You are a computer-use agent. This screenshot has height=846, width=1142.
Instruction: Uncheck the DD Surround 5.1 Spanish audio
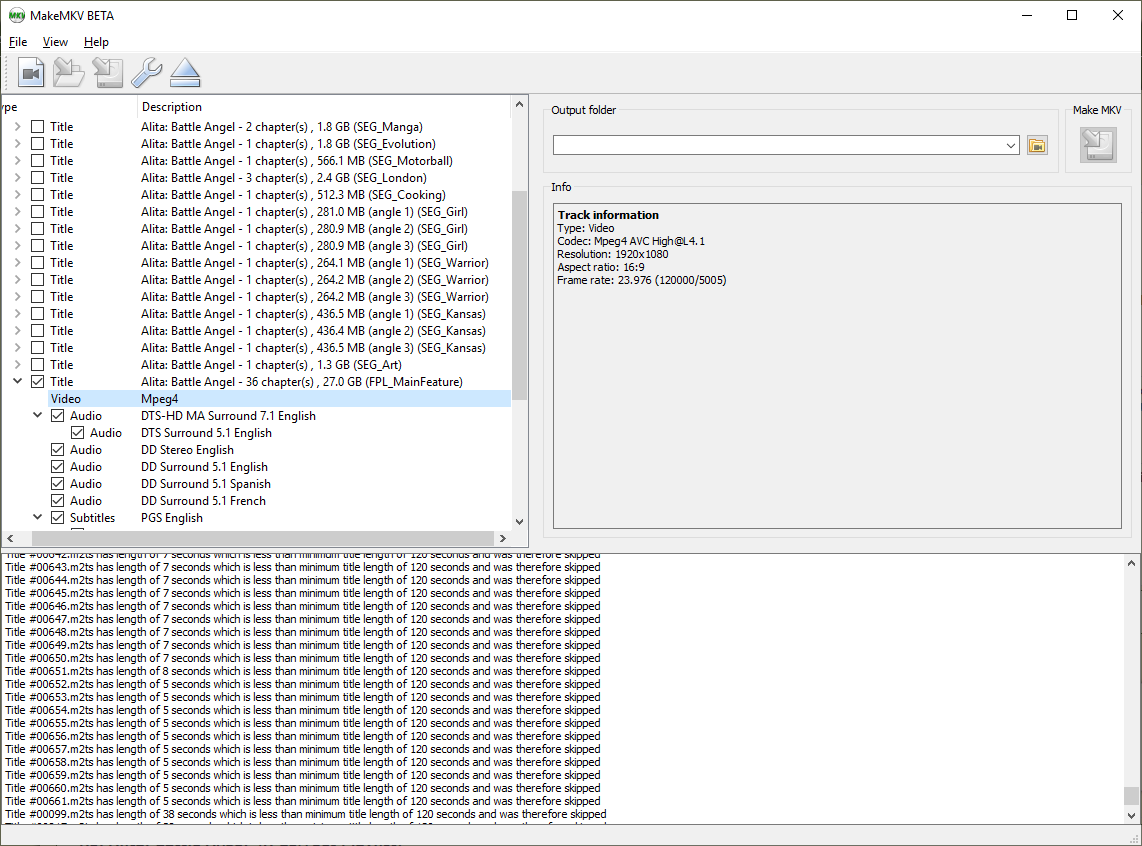pyautogui.click(x=58, y=483)
